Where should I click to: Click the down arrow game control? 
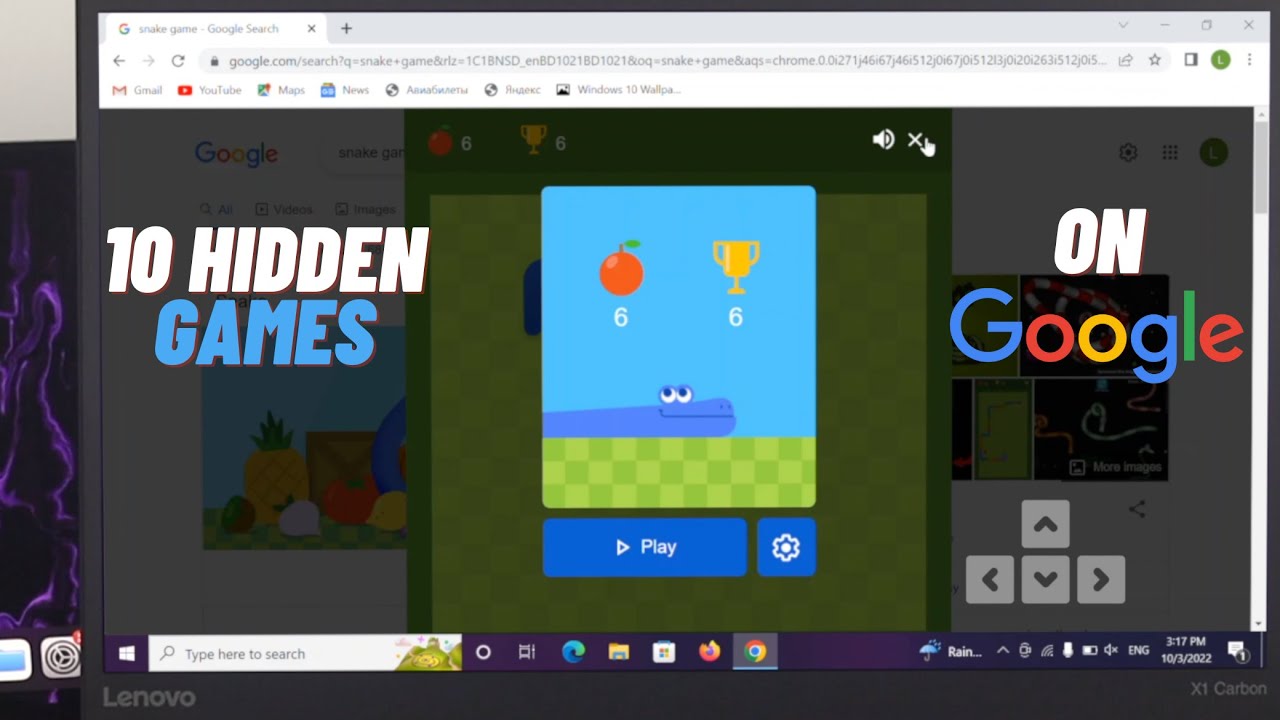1045,580
